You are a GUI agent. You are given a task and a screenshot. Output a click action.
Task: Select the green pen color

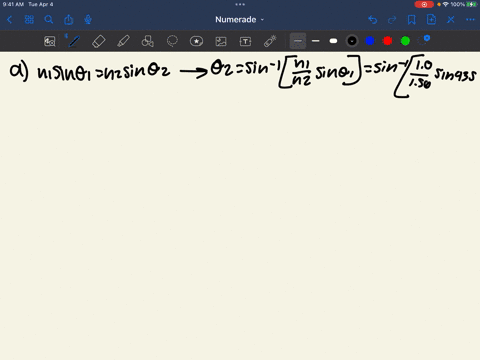point(405,41)
